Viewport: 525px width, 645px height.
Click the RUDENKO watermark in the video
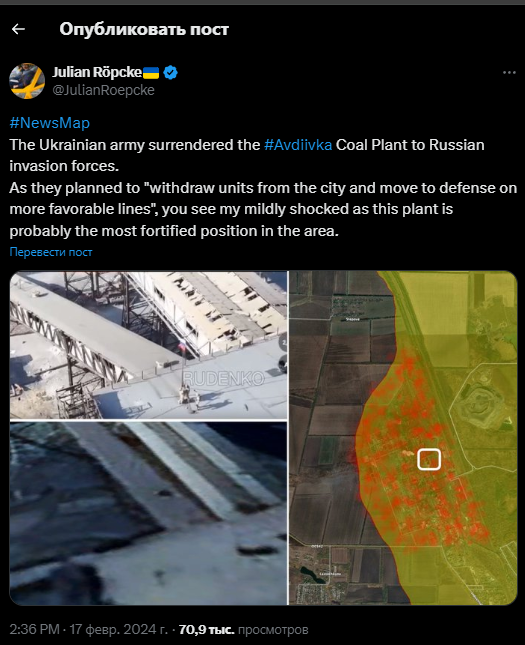click(x=223, y=378)
